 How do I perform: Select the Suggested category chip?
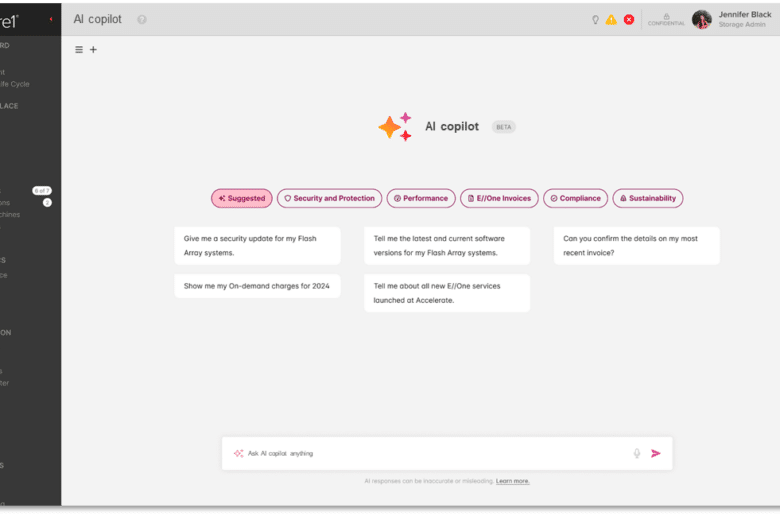[242, 198]
